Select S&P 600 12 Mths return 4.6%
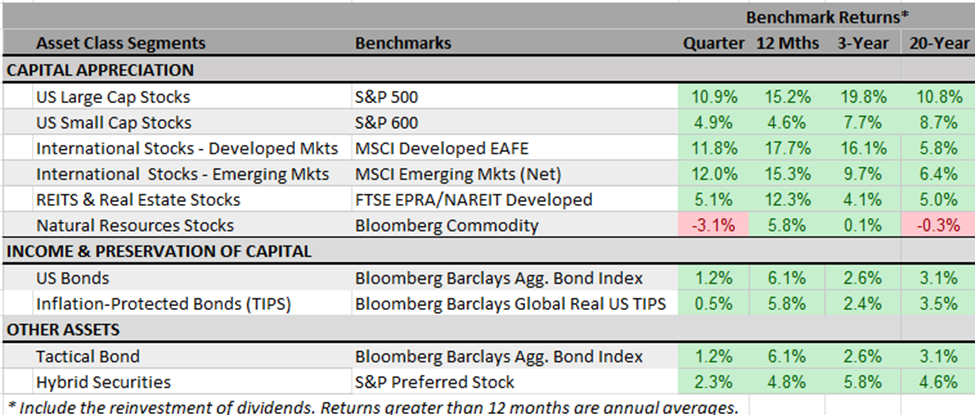The width and height of the screenshot is (975, 415). [x=788, y=123]
